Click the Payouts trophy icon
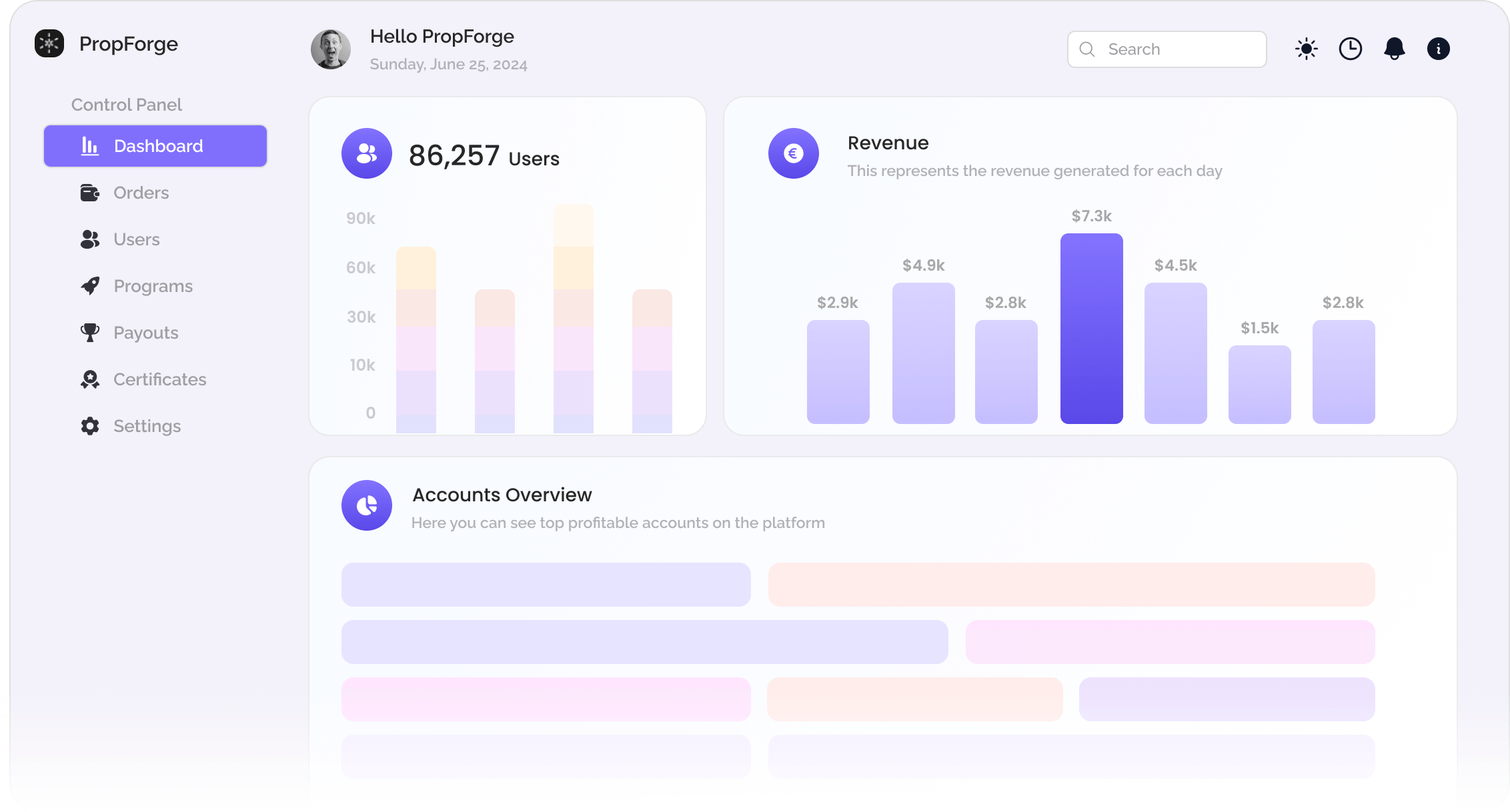This screenshot has width=1510, height=812. 89,332
